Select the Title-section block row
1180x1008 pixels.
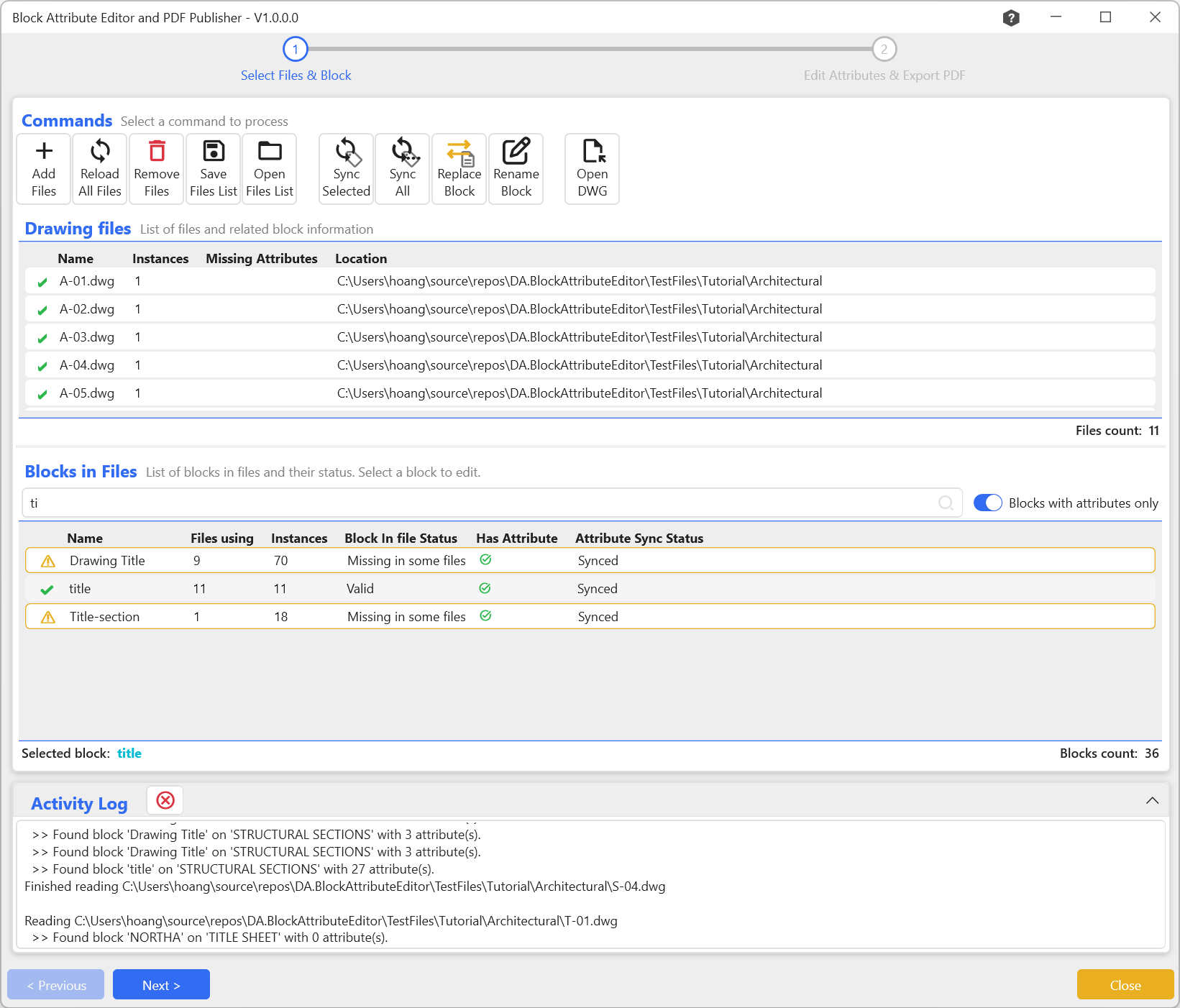click(x=590, y=617)
